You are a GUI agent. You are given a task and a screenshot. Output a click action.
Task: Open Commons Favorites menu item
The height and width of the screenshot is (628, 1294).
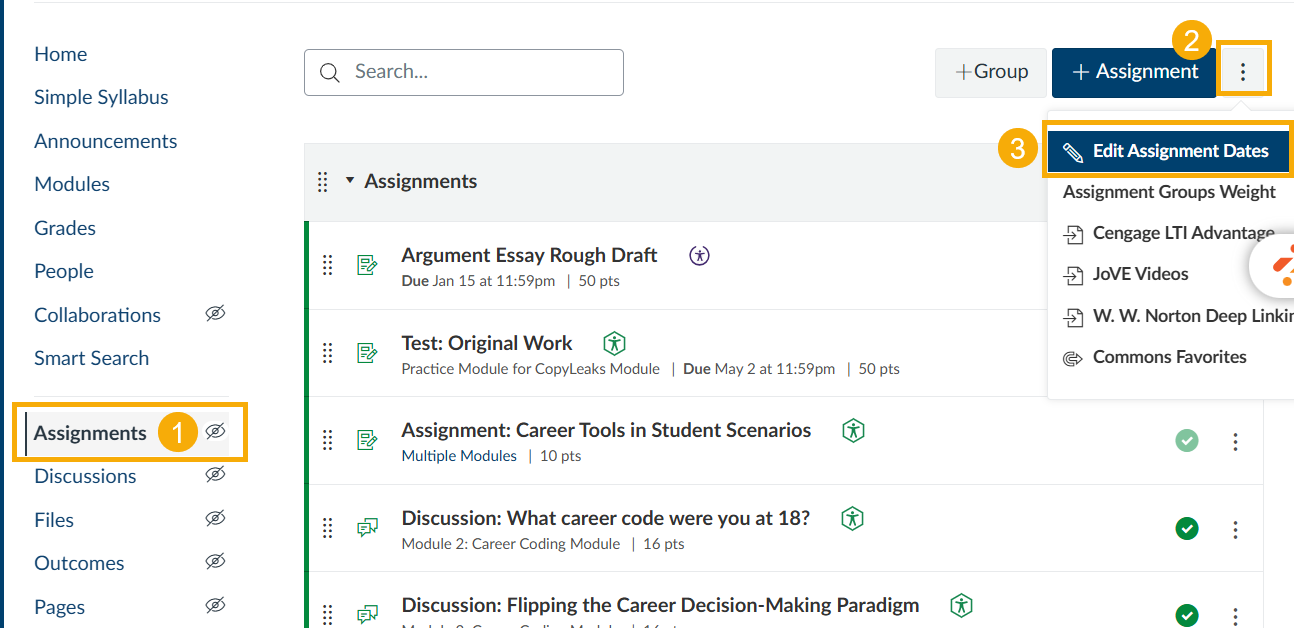click(1169, 357)
